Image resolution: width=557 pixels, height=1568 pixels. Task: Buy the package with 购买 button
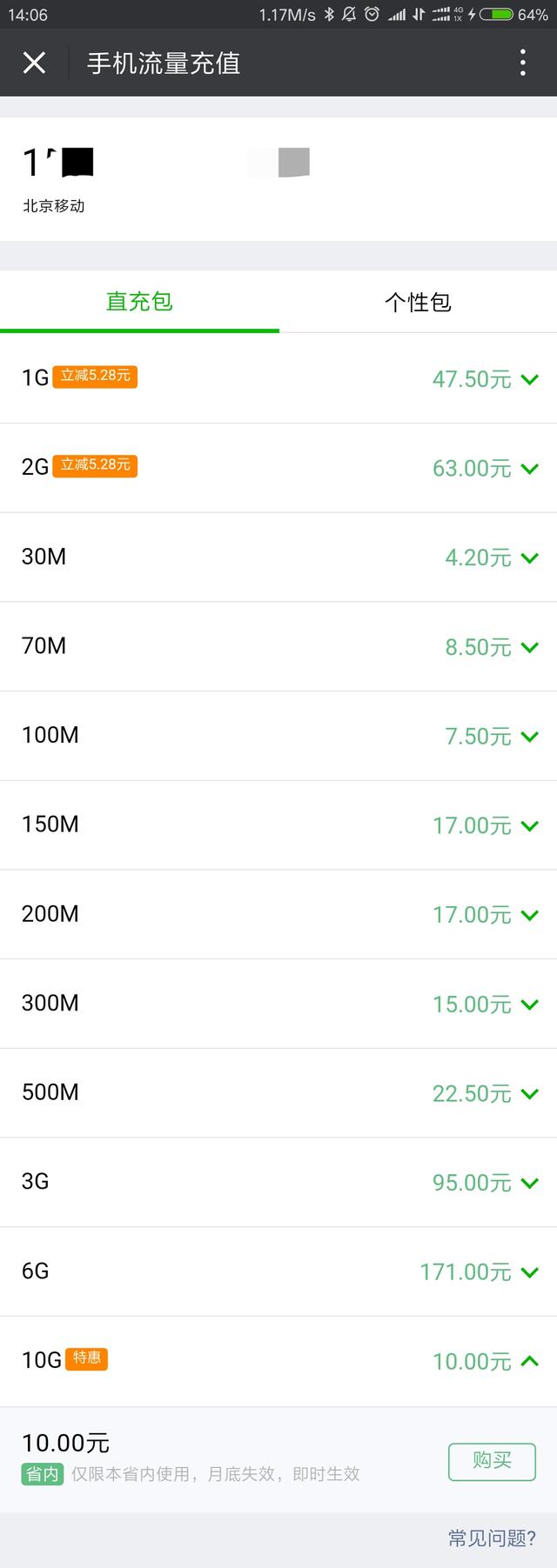pos(492,1461)
